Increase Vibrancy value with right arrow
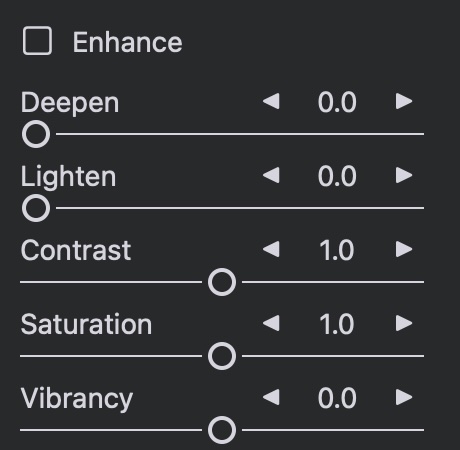Viewport: 460px width, 450px height. coord(404,397)
